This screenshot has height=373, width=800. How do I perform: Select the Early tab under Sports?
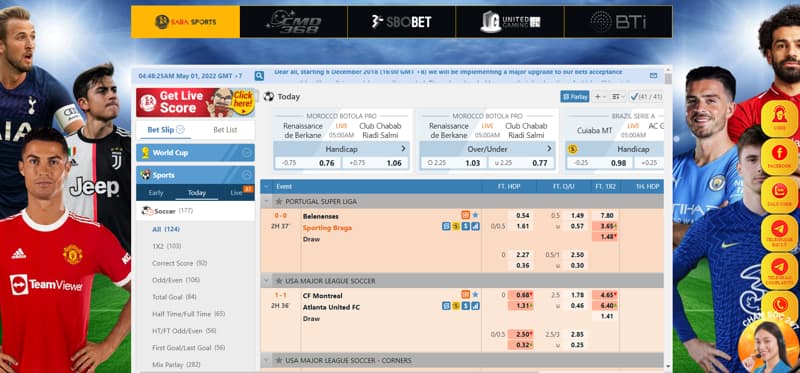tap(156, 193)
